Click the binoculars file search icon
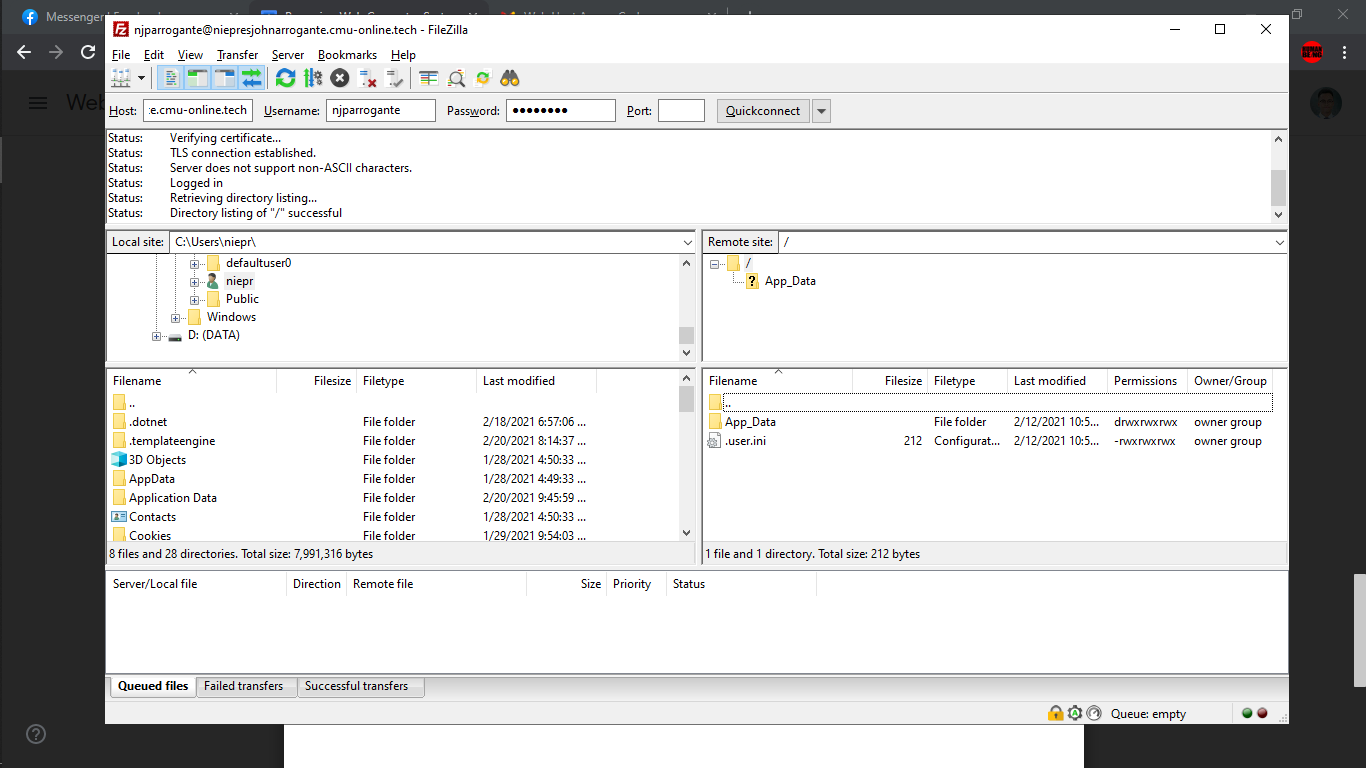This screenshot has width=1366, height=768. [510, 78]
